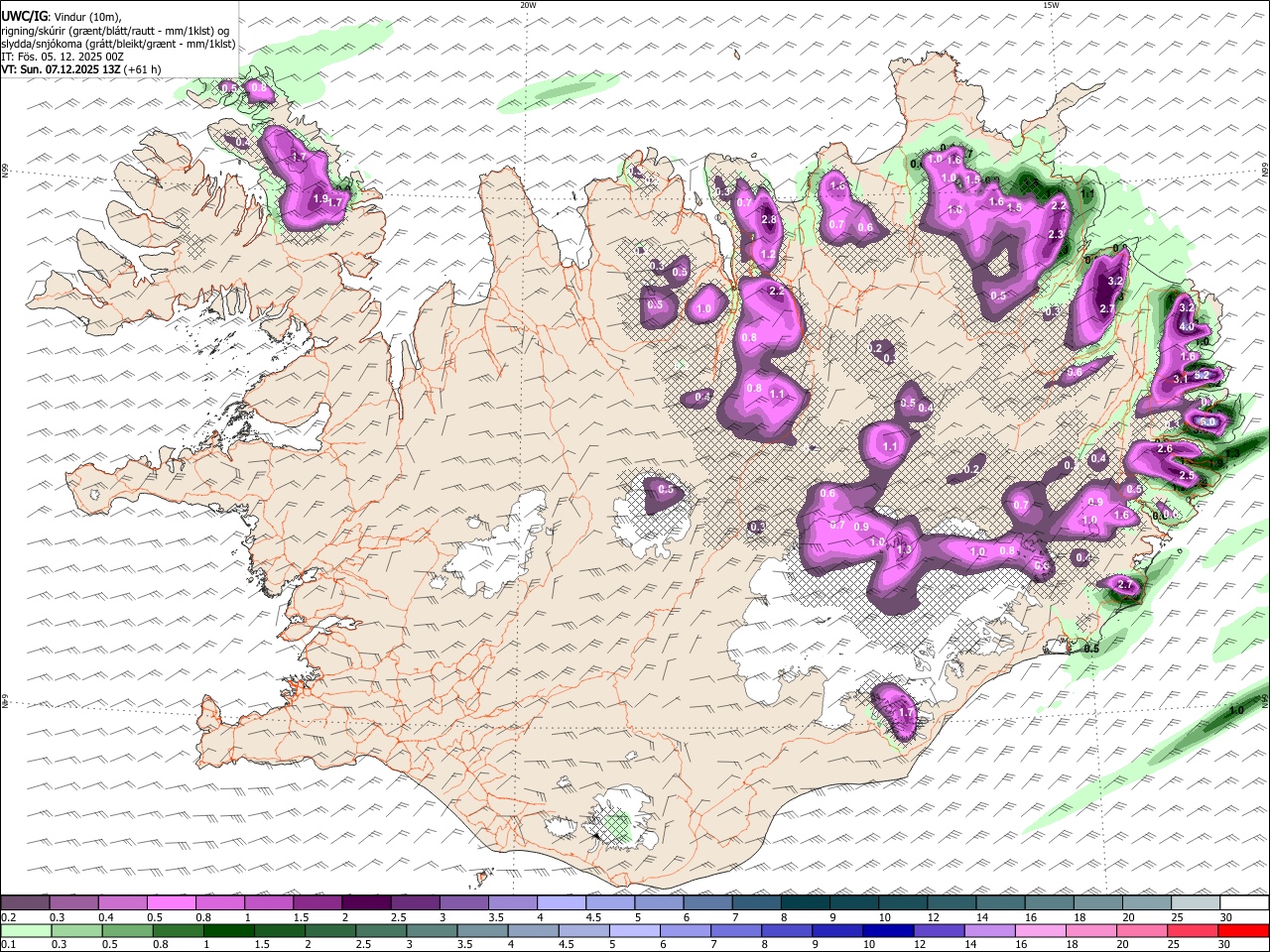Screen dimensions: 1270x952
Task: Click the '4.0' precipitation value on the map
Action: [x=1187, y=326]
